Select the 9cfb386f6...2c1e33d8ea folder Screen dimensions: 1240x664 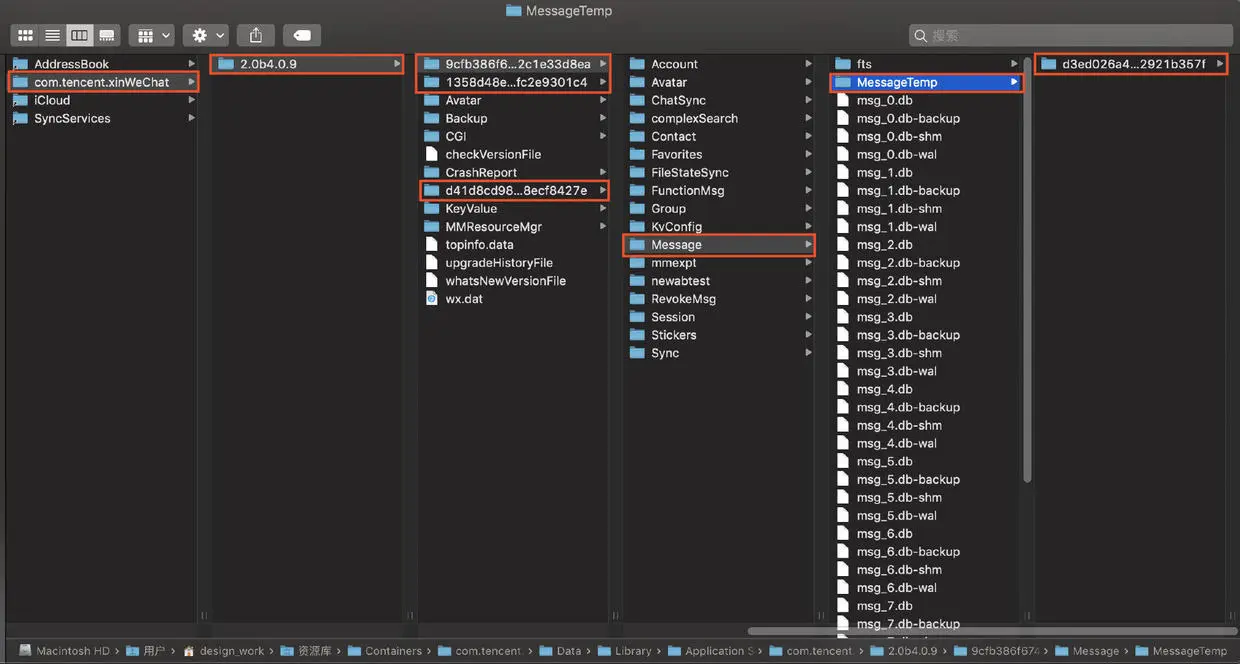coord(514,64)
